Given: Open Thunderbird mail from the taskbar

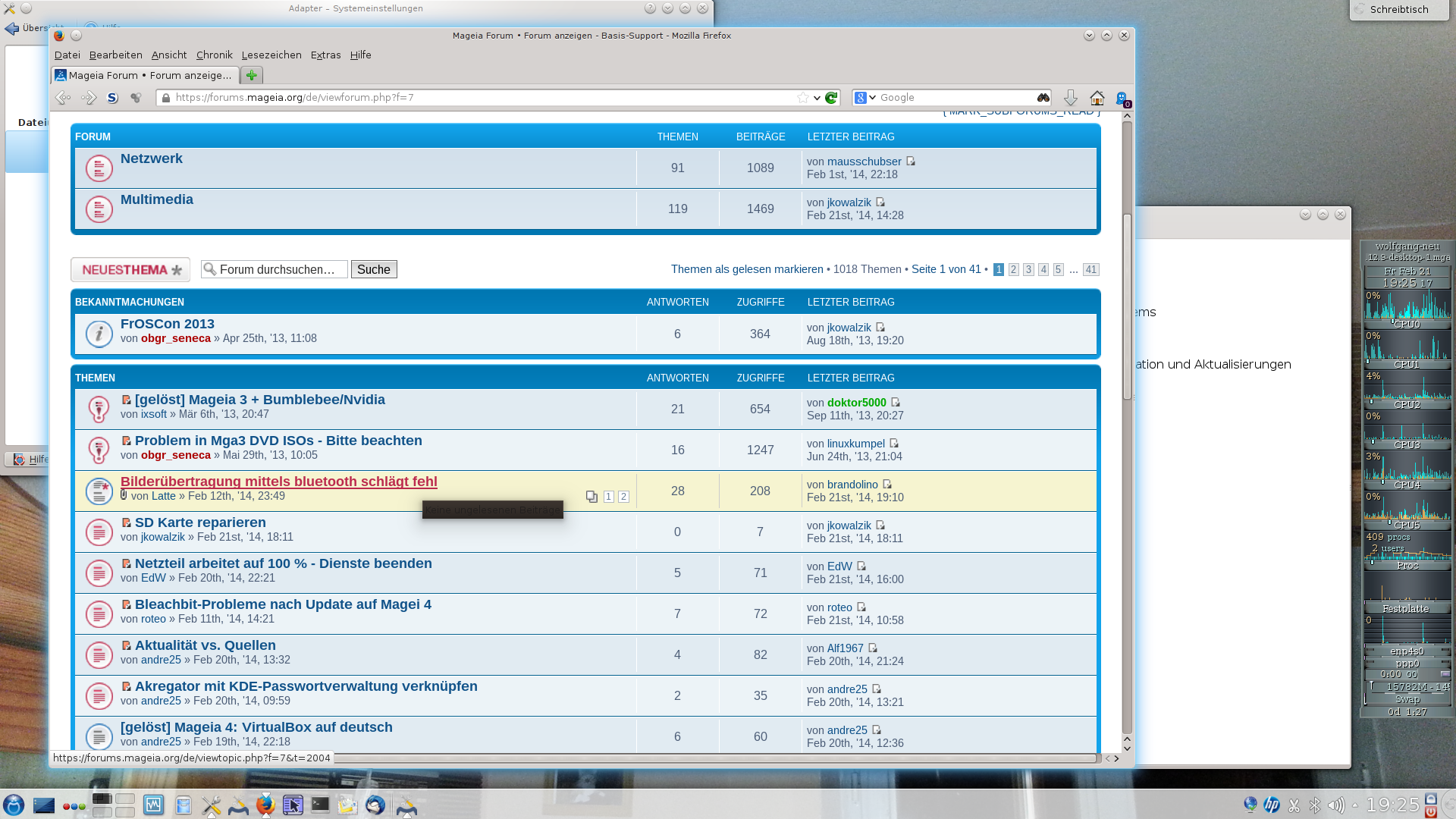Looking at the screenshot, I should 375,805.
